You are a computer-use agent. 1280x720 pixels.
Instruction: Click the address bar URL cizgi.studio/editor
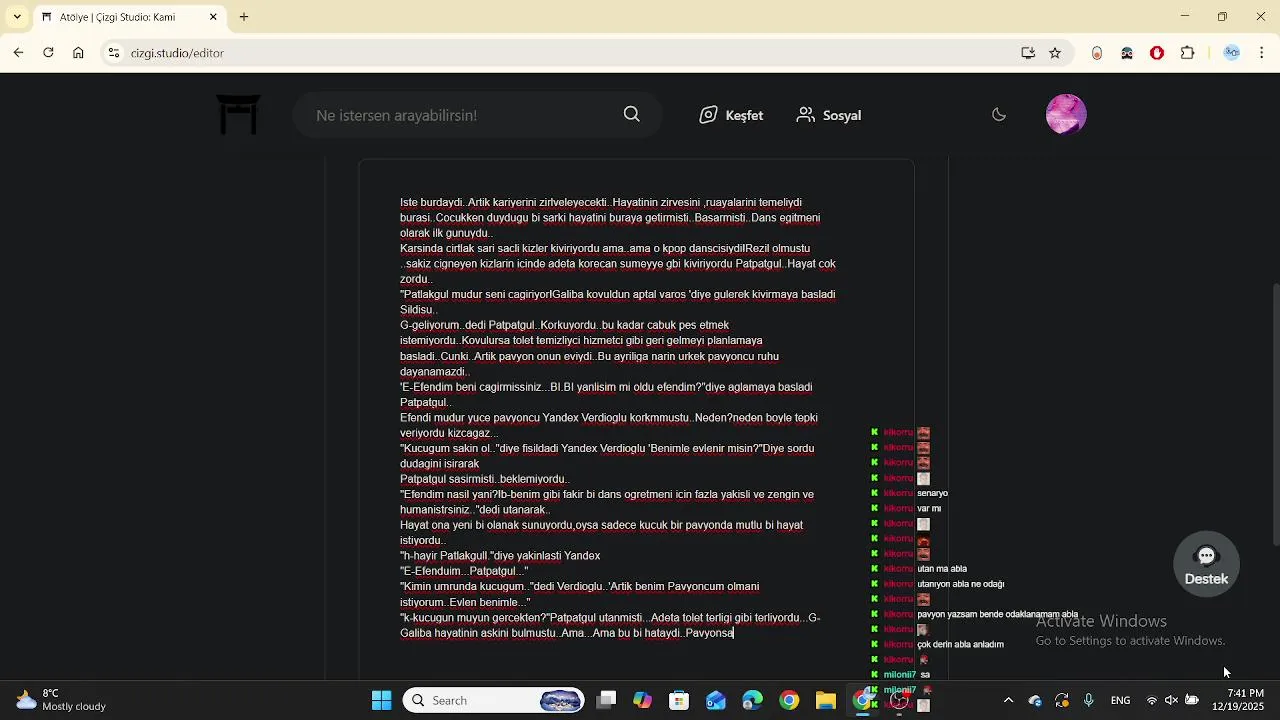click(177, 53)
